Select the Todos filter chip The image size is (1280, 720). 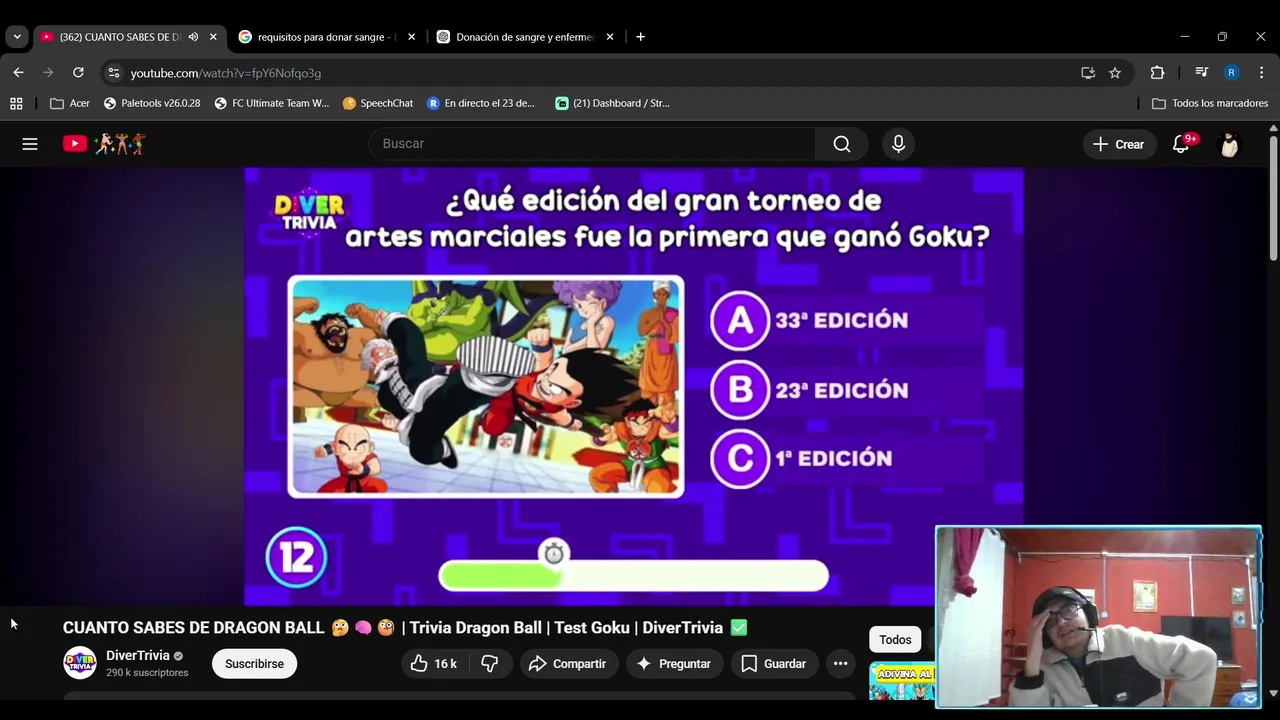point(895,640)
